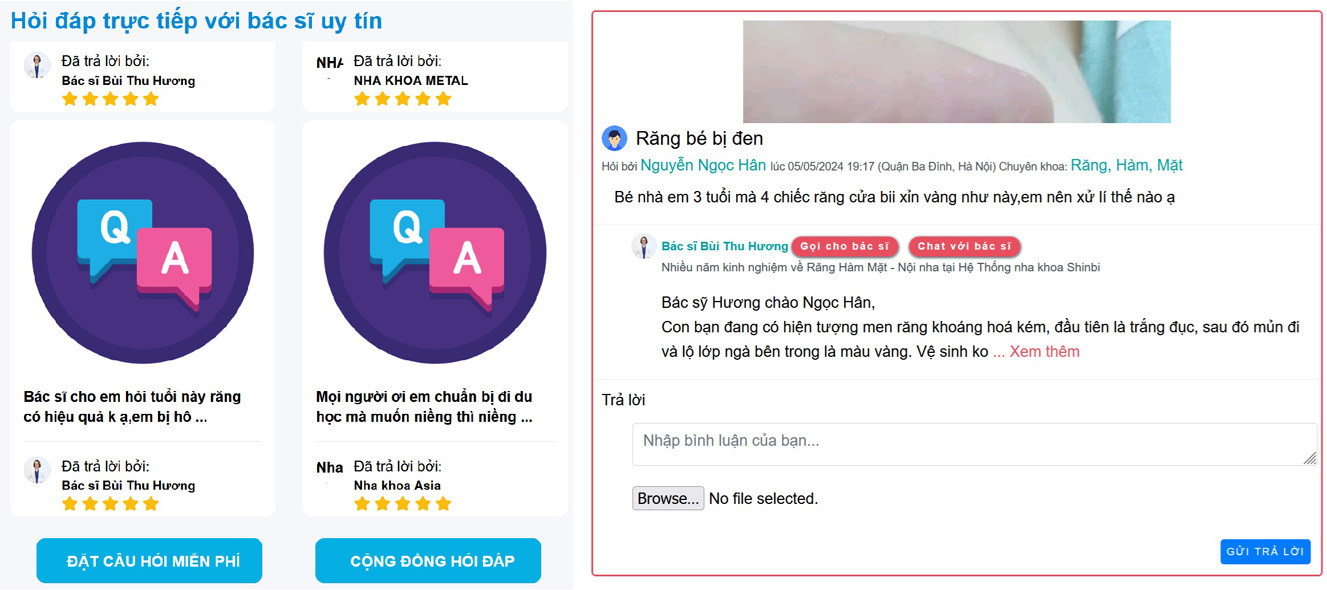Click Bùi Thu Hương avatar in bottom-left card
Image resolution: width=1327 pixels, height=590 pixels.
point(37,470)
